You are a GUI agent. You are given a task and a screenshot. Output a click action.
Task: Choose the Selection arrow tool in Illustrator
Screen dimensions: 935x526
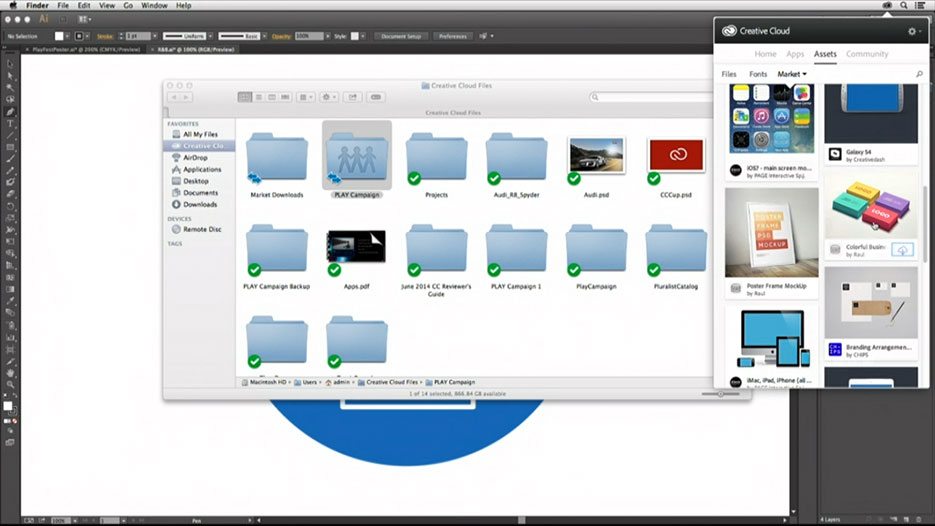(x=10, y=64)
